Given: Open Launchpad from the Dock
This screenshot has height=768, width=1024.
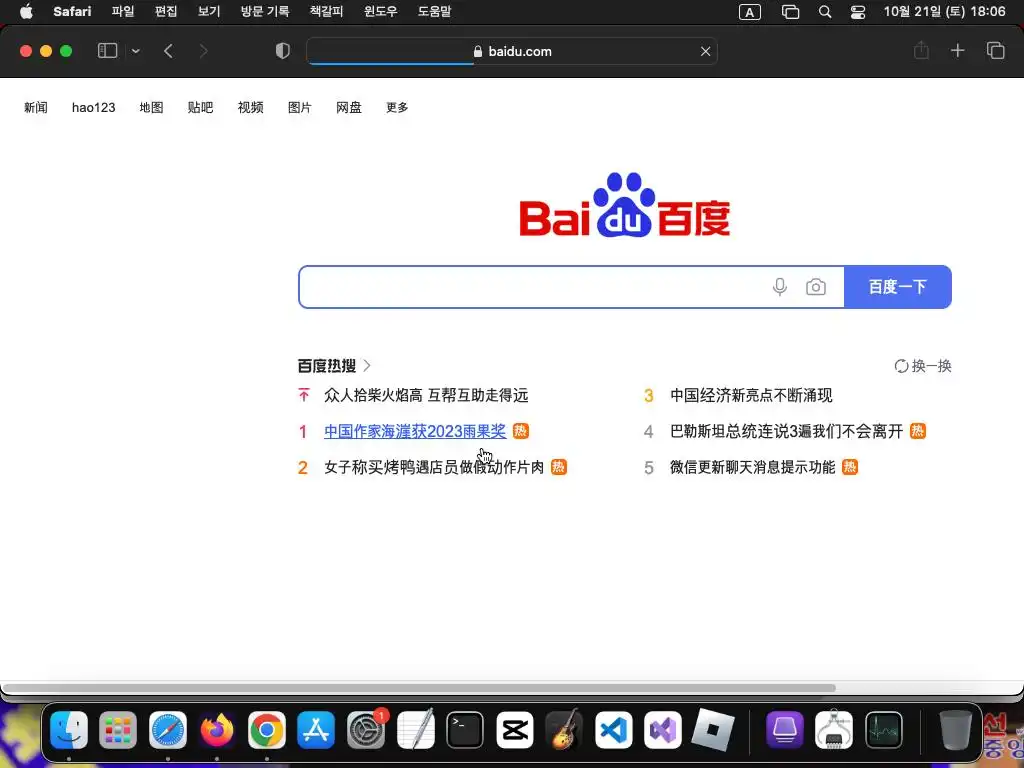Looking at the screenshot, I should click(118, 729).
